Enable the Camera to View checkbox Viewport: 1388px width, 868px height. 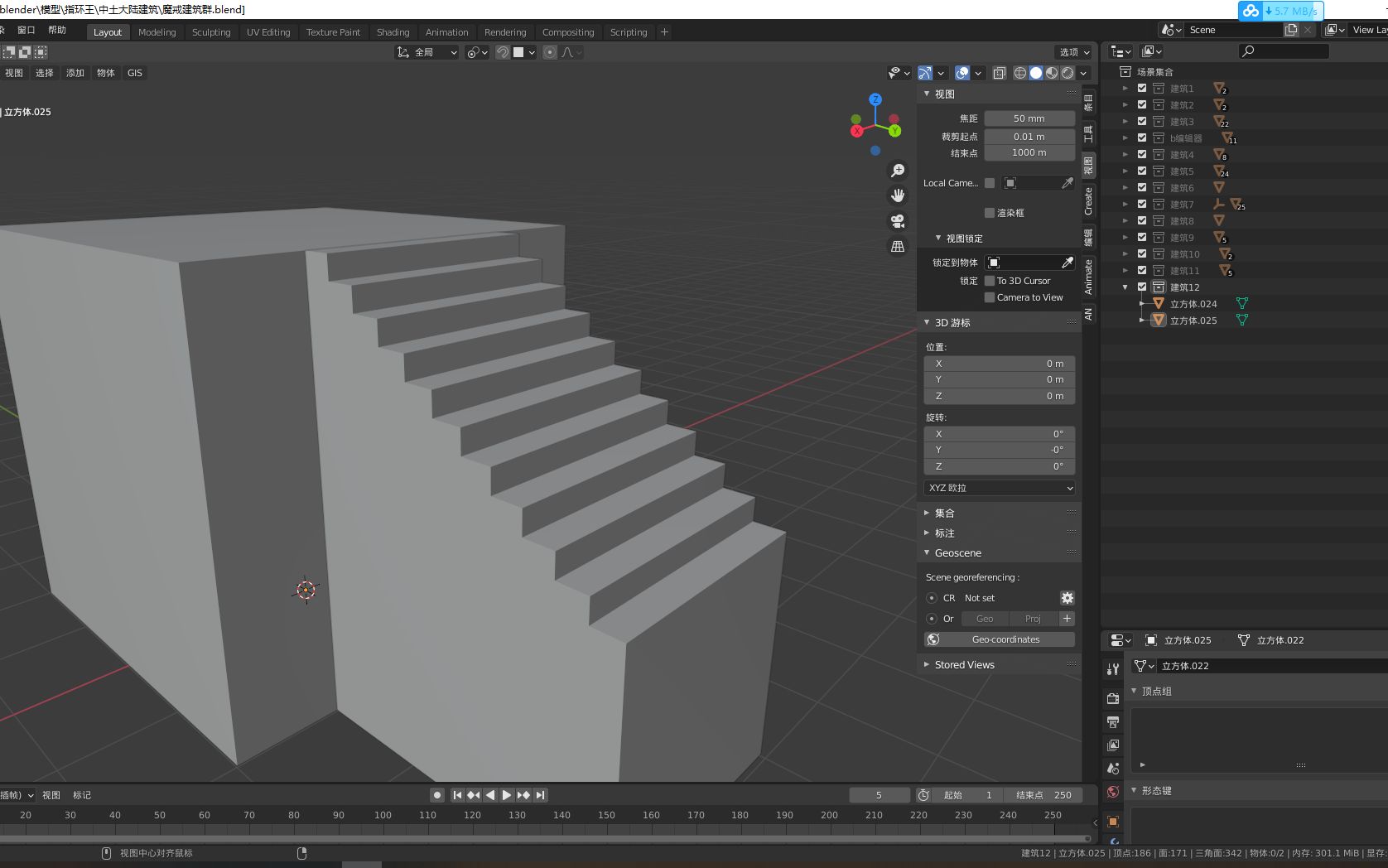click(x=990, y=297)
